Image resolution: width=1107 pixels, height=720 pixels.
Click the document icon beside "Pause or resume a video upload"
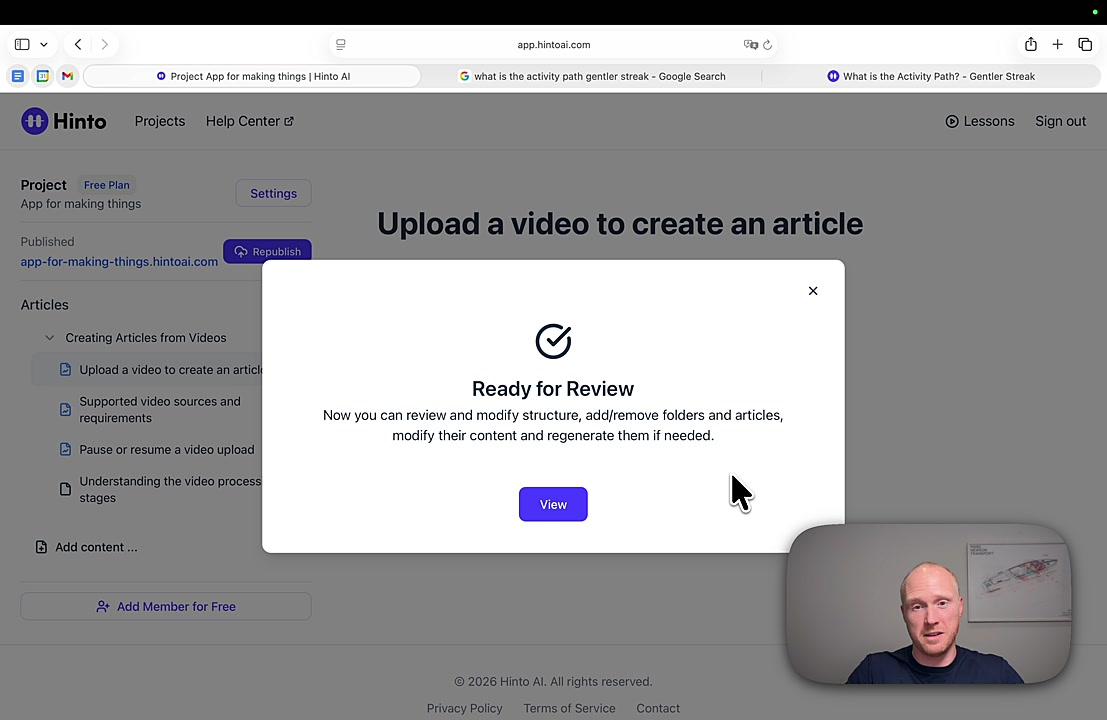[65, 449]
